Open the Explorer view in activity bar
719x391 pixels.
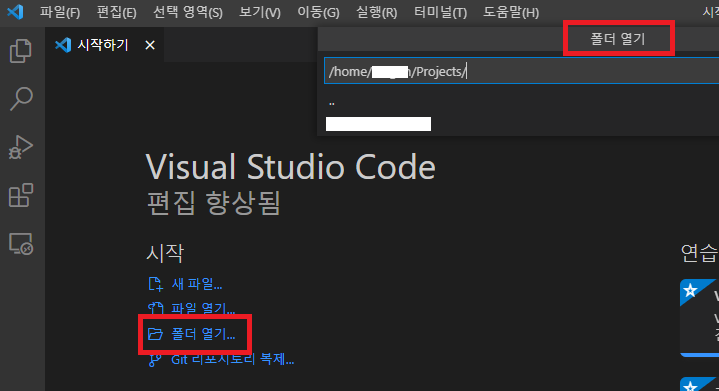(x=21, y=50)
